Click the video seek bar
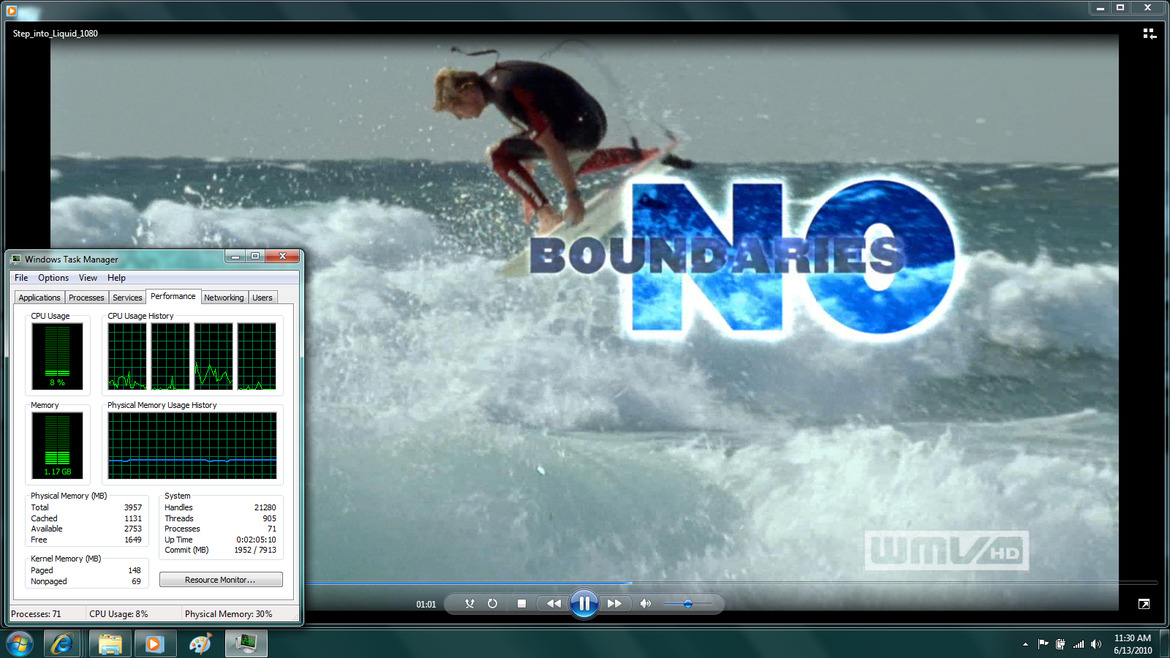The image size is (1170, 658). (x=731, y=583)
